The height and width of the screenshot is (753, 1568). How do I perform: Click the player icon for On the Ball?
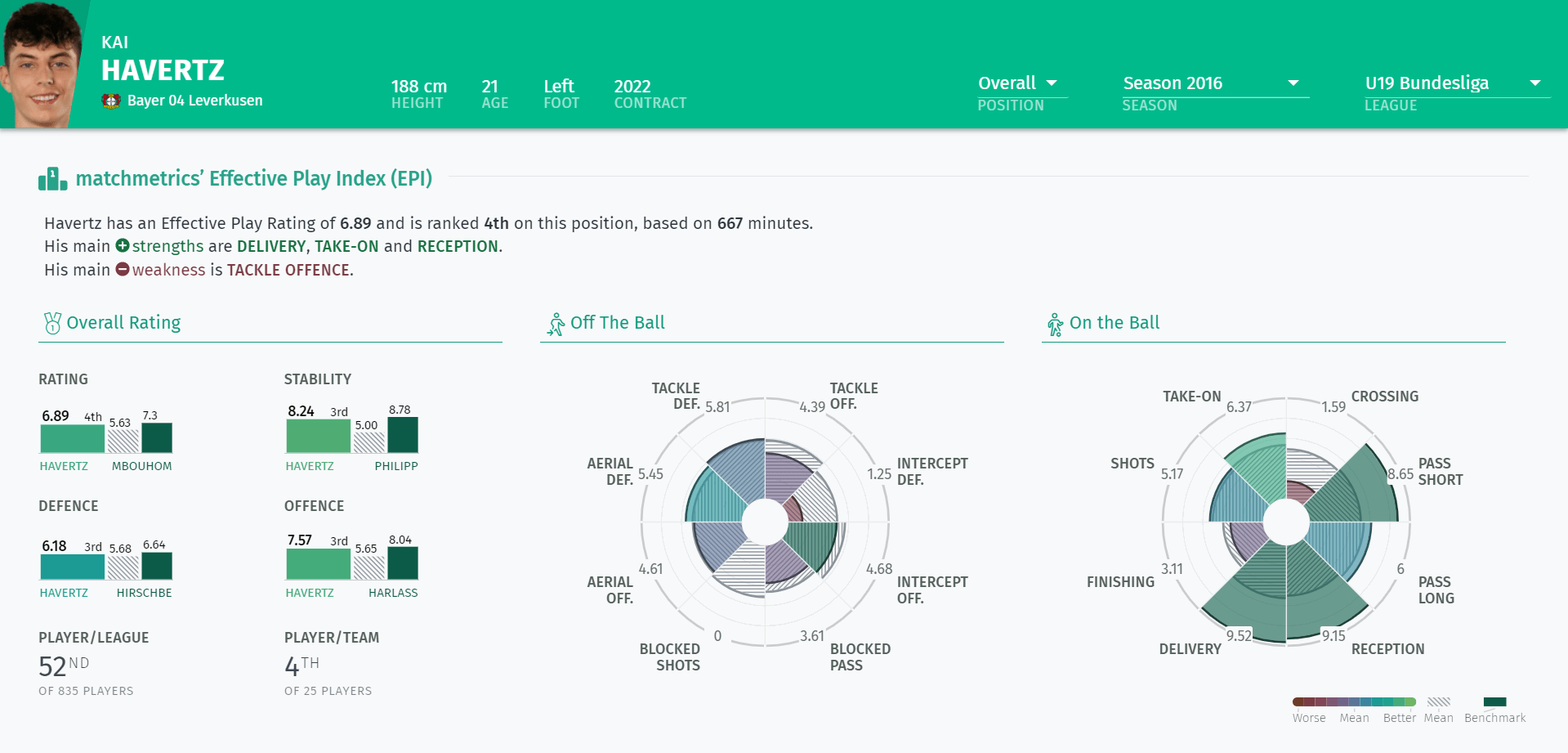(1055, 325)
